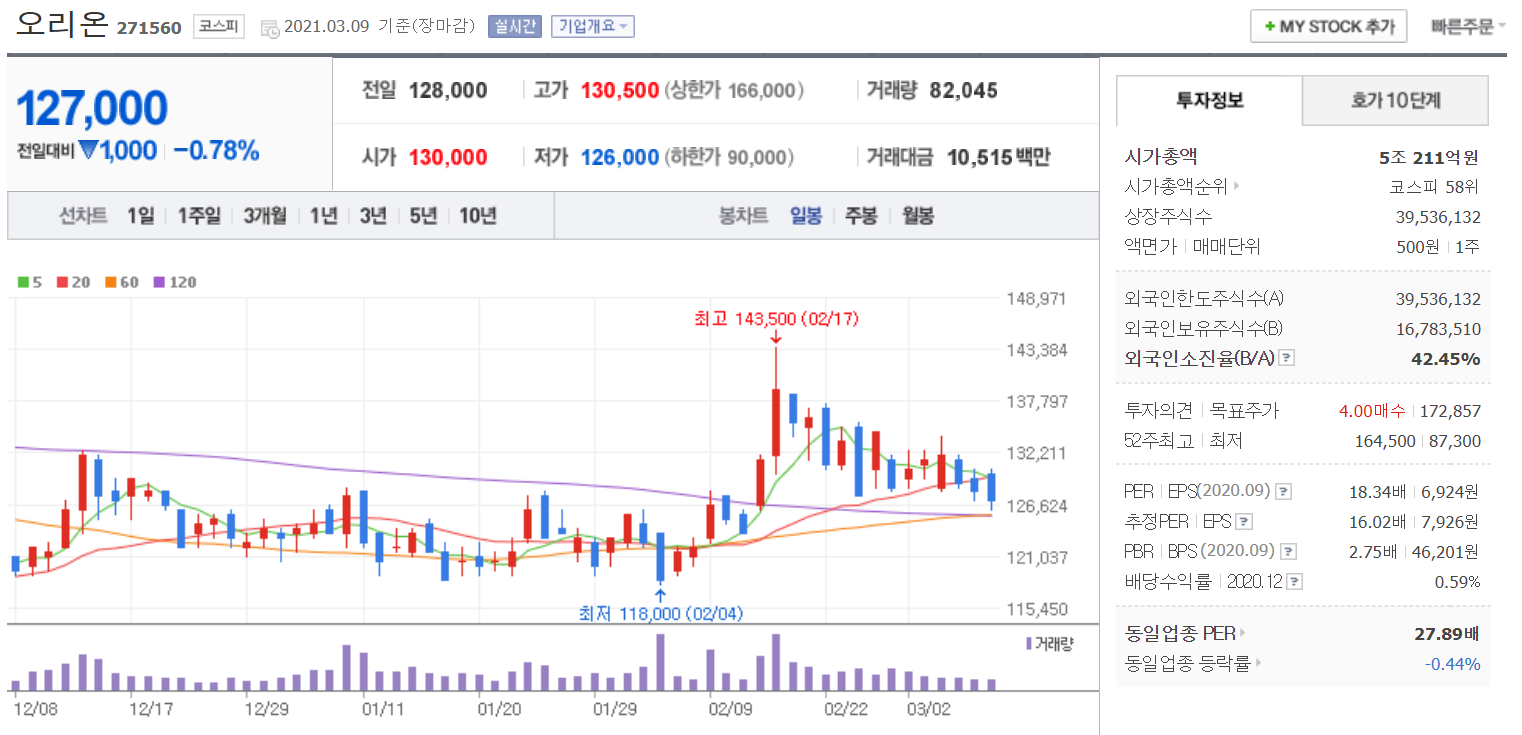
Task: Click the purple 120-day moving average legend marker
Action: click(x=160, y=283)
